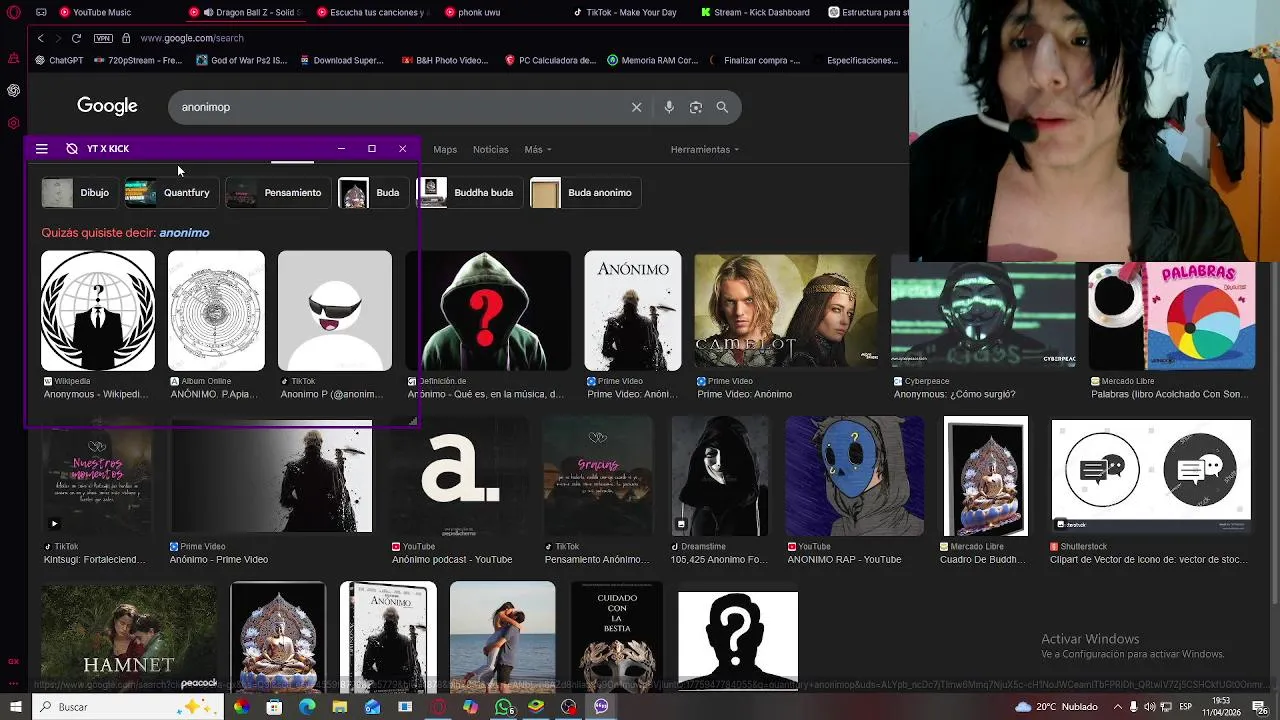Viewport: 1280px width, 720px height.
Task: Clear the Google search box with the X
Action: click(x=636, y=107)
